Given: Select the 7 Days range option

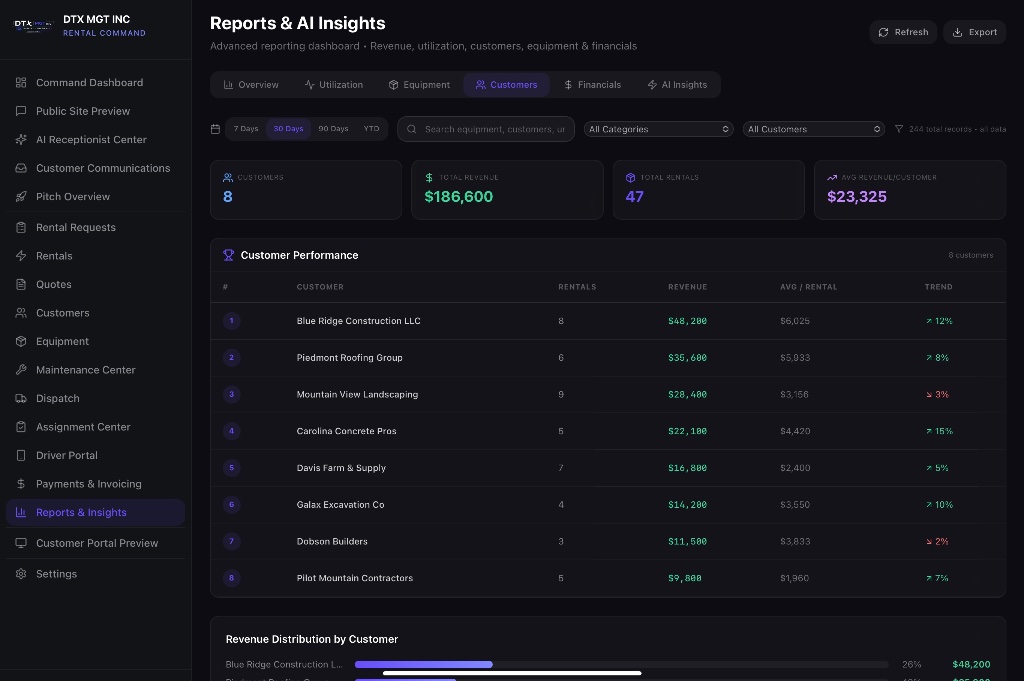Looking at the screenshot, I should pyautogui.click(x=246, y=129).
